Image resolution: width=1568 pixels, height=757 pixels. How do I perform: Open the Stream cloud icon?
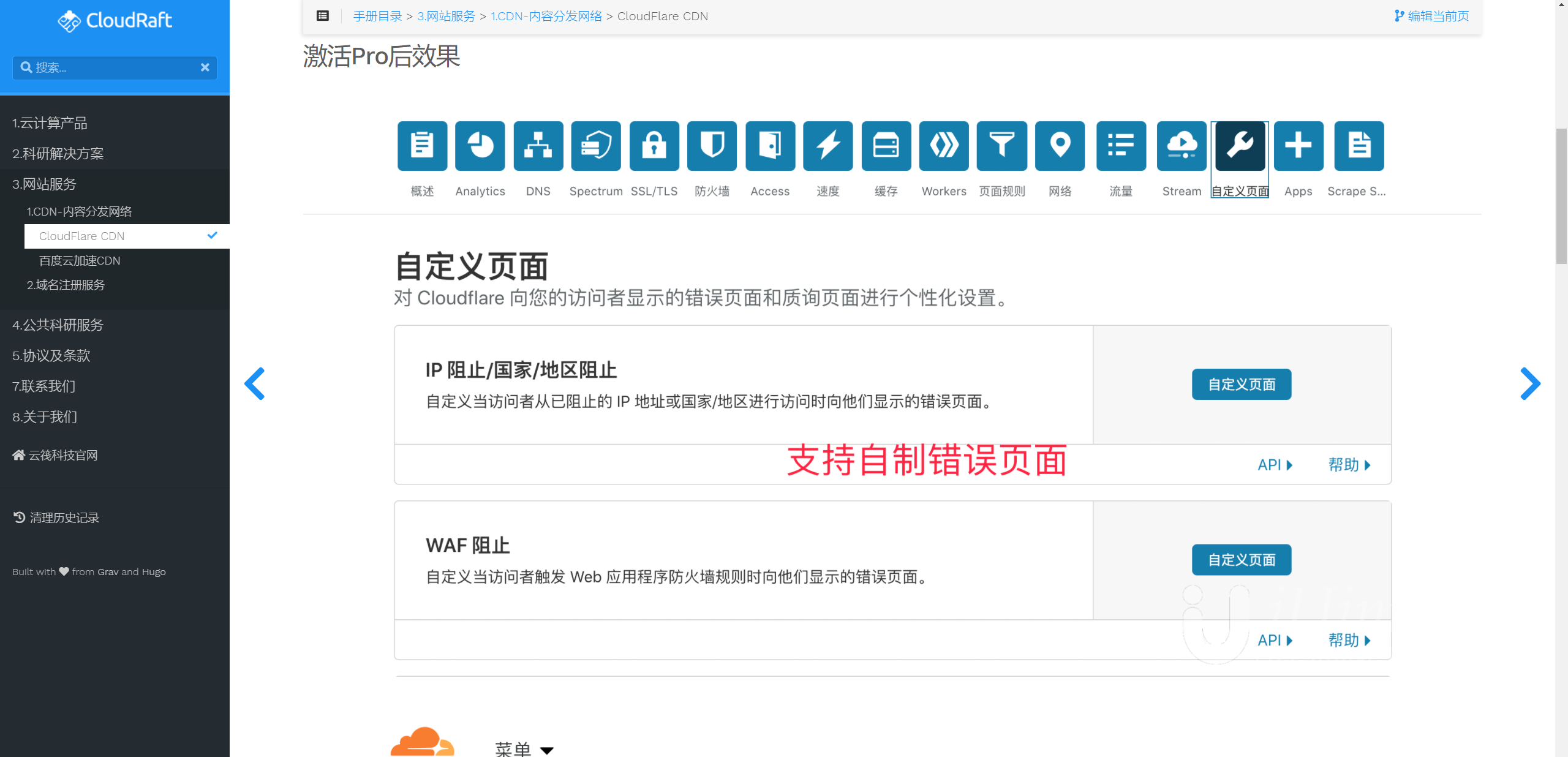pos(1182,146)
